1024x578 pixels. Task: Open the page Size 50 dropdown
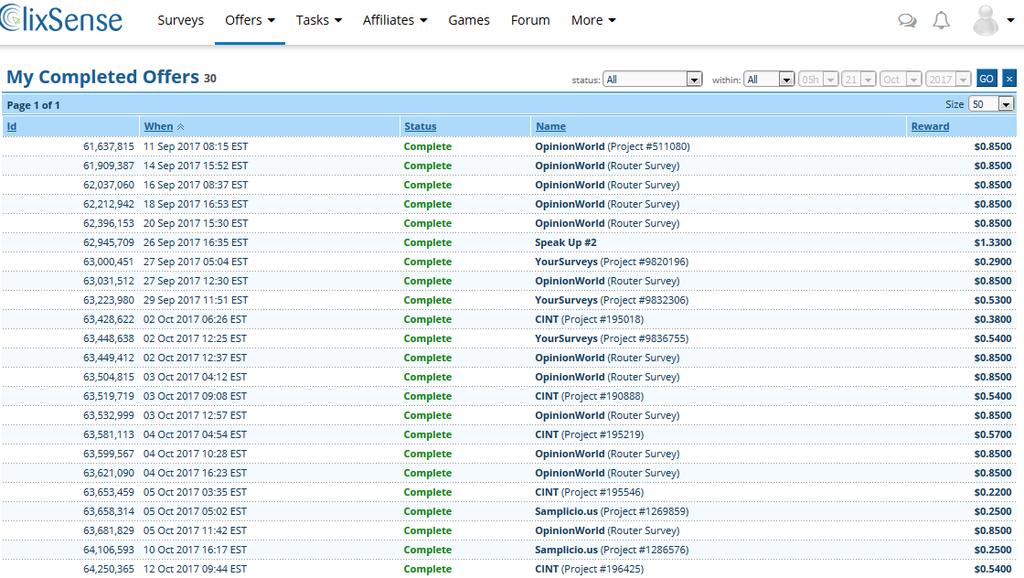point(991,104)
